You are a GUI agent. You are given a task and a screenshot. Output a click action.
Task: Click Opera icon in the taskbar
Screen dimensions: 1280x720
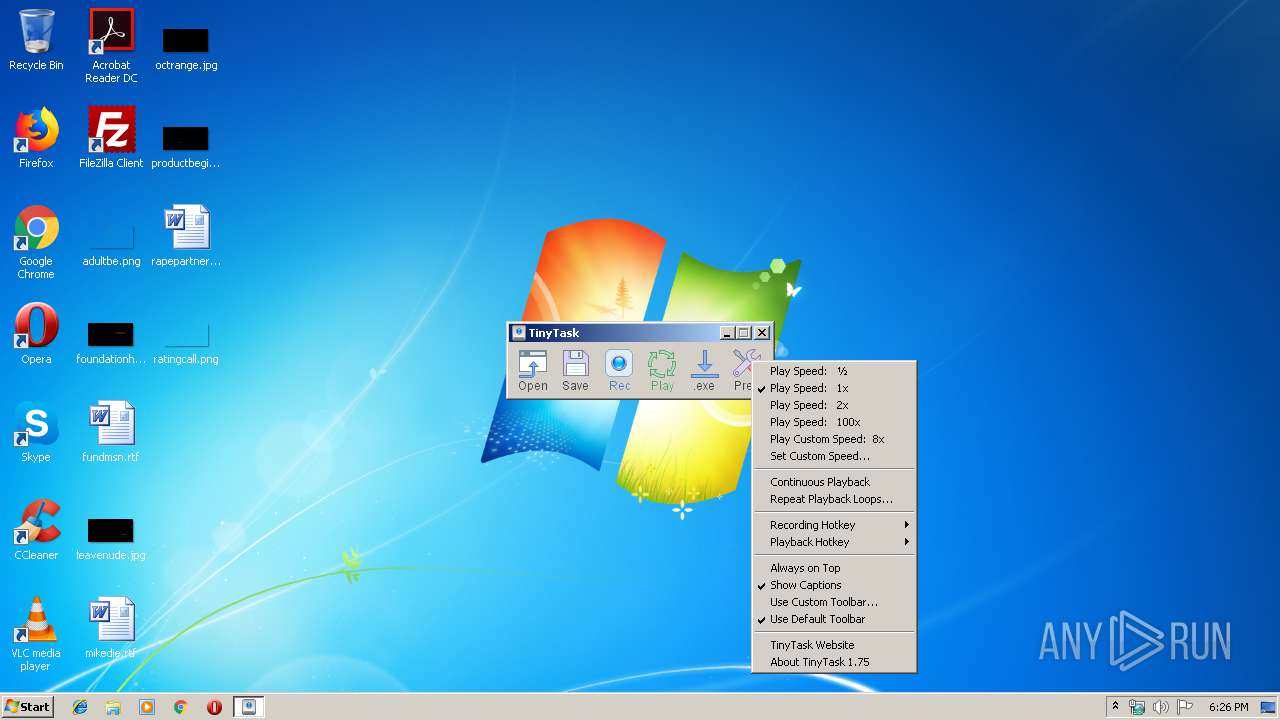[214, 707]
